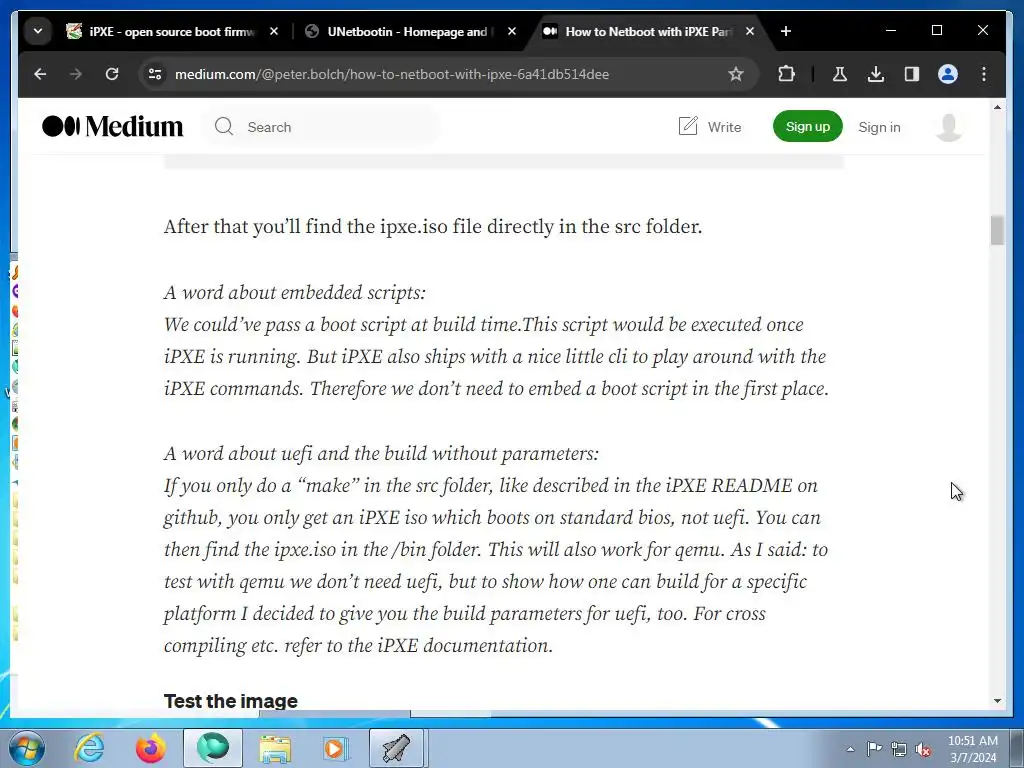Close the UNetbootin tab
The image size is (1024, 768).
click(512, 31)
